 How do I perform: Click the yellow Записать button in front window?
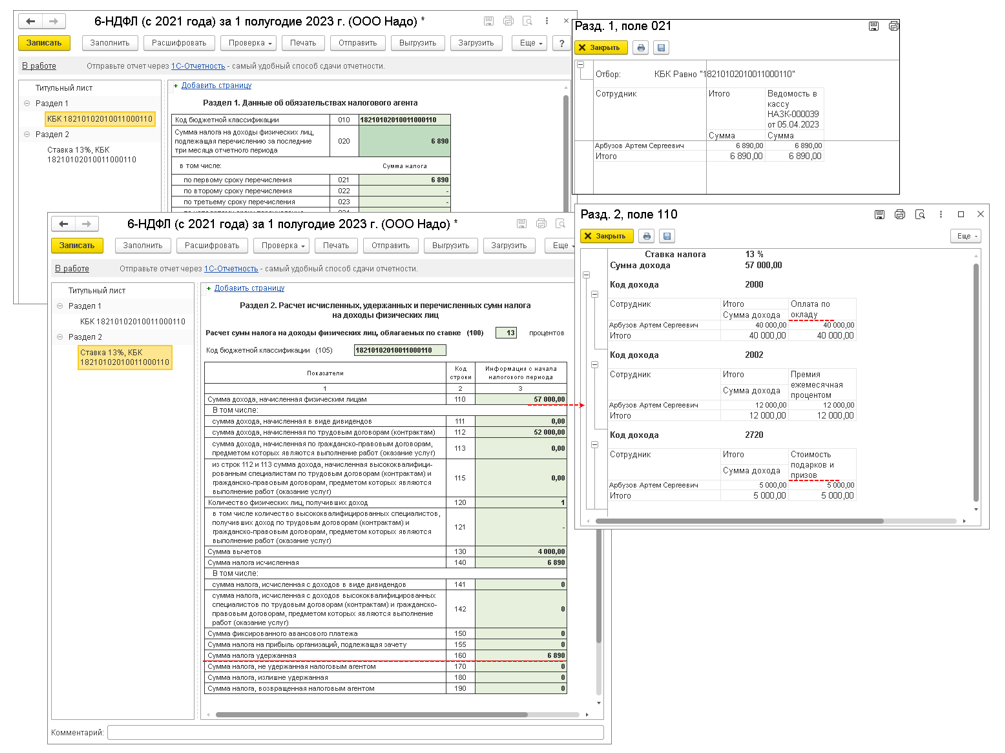click(x=77, y=246)
